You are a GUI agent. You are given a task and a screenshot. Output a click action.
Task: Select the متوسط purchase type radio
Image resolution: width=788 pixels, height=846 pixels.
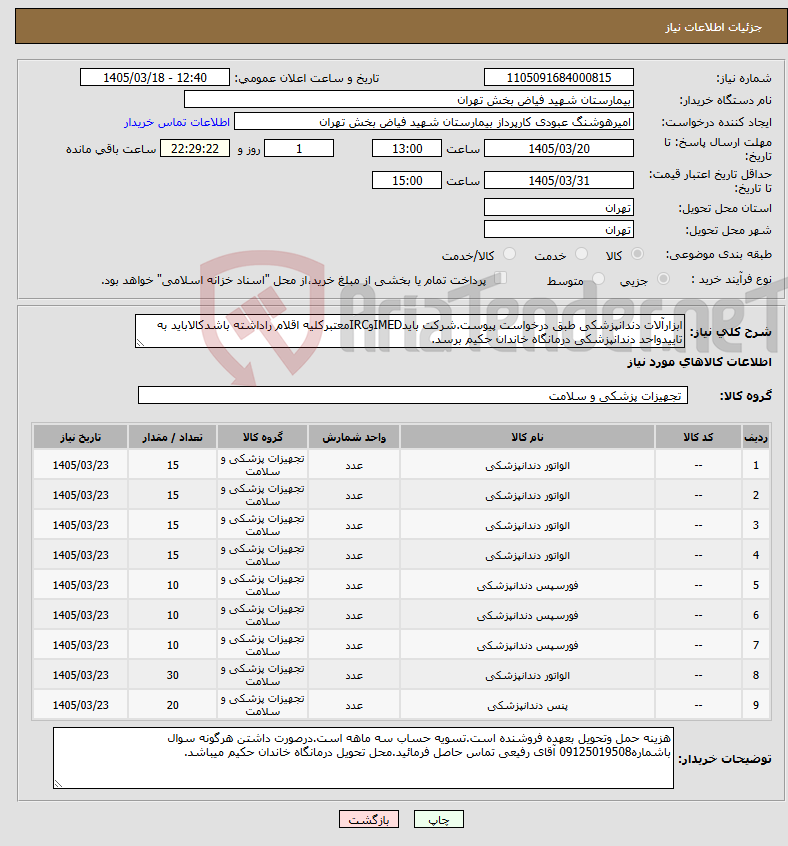[598, 278]
